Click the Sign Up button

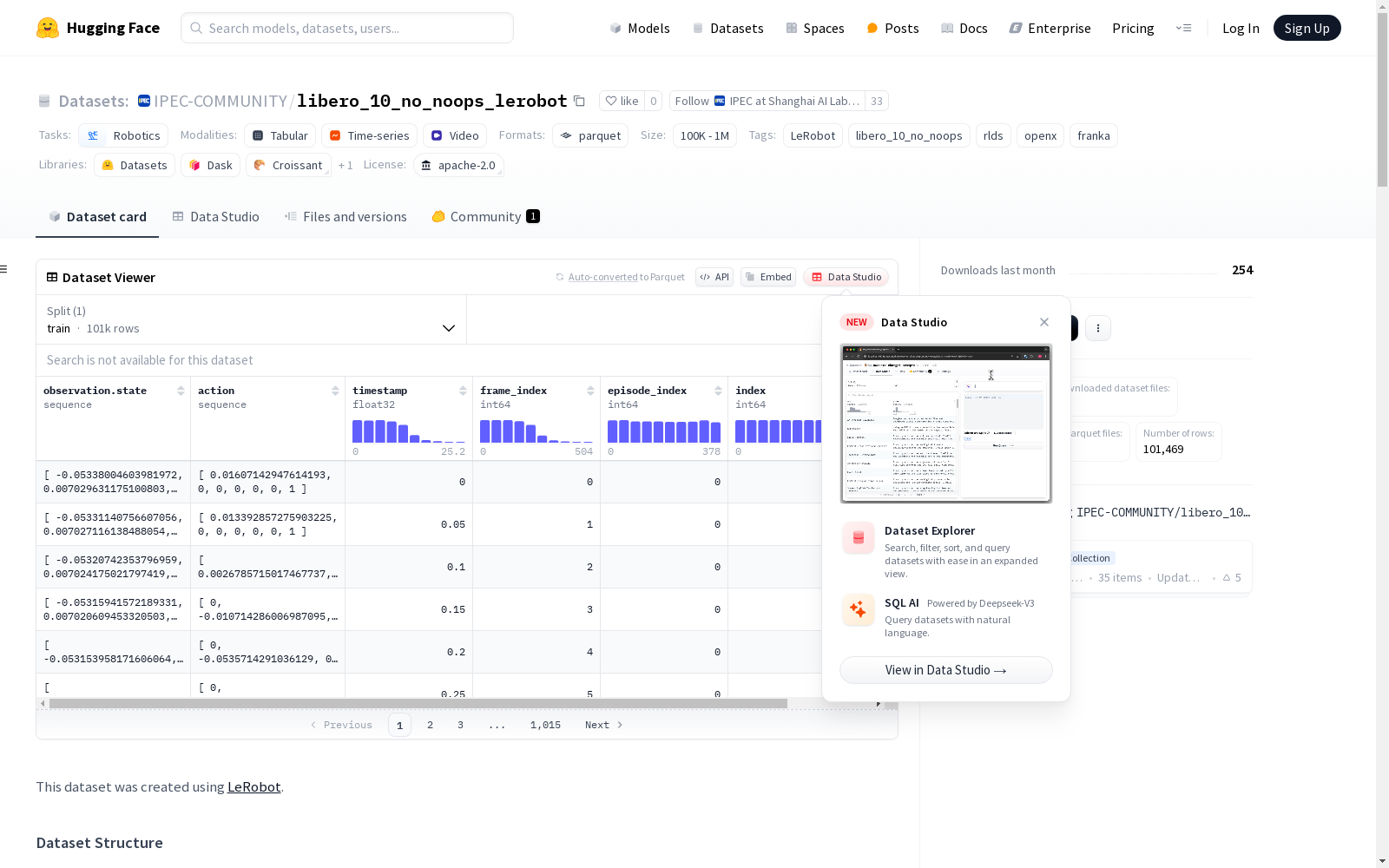pyautogui.click(x=1307, y=28)
